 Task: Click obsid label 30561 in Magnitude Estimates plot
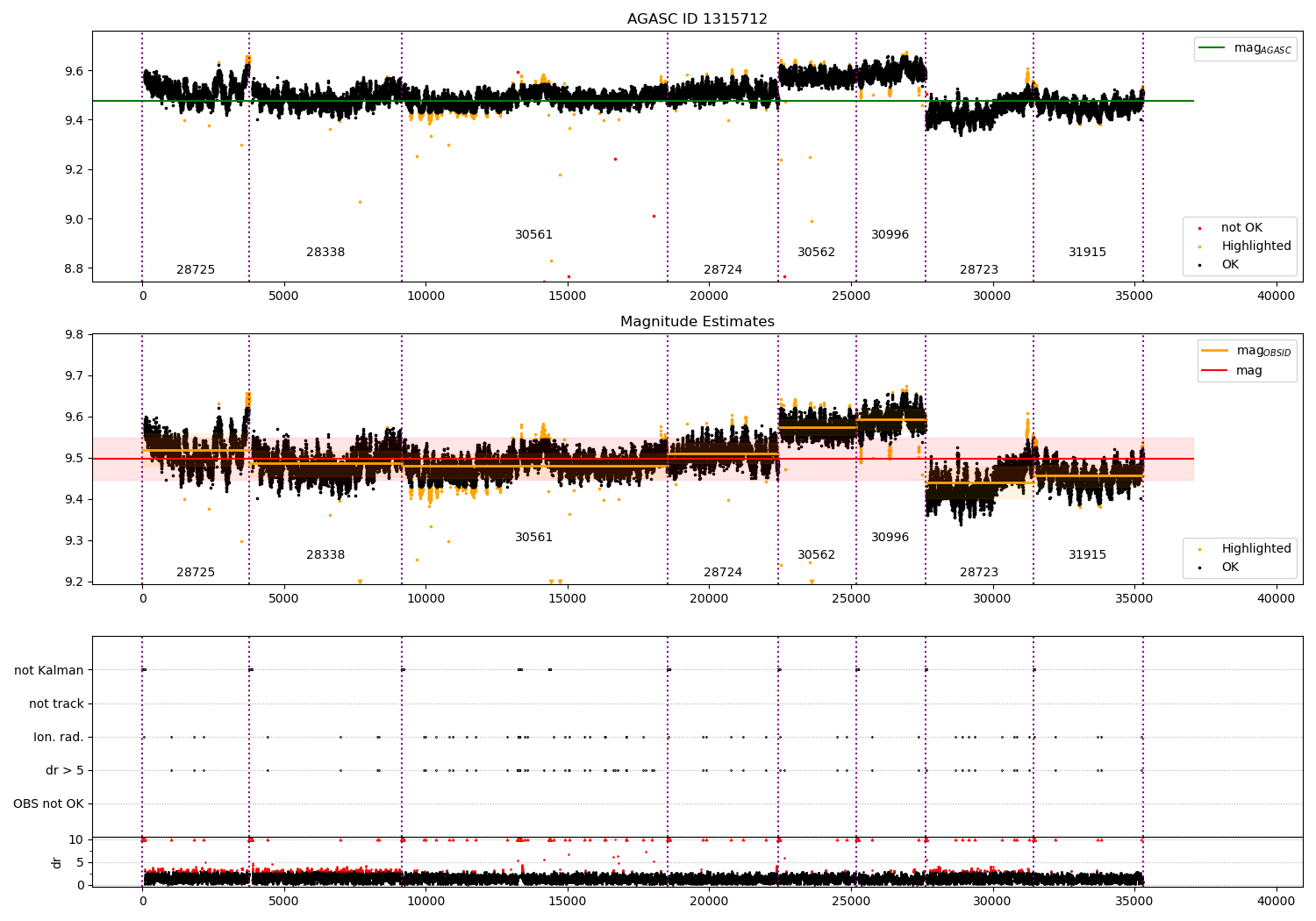[534, 537]
